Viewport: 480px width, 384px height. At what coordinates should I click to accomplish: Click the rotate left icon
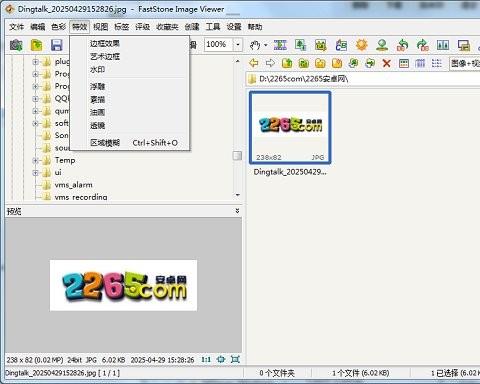pyautogui.click(x=403, y=45)
